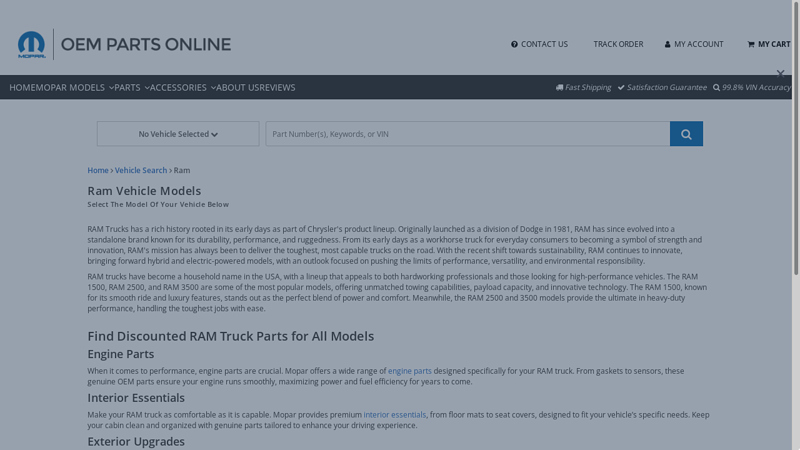Click the Ram Vehicle Models heading
This screenshot has height=450, width=800.
pos(144,191)
